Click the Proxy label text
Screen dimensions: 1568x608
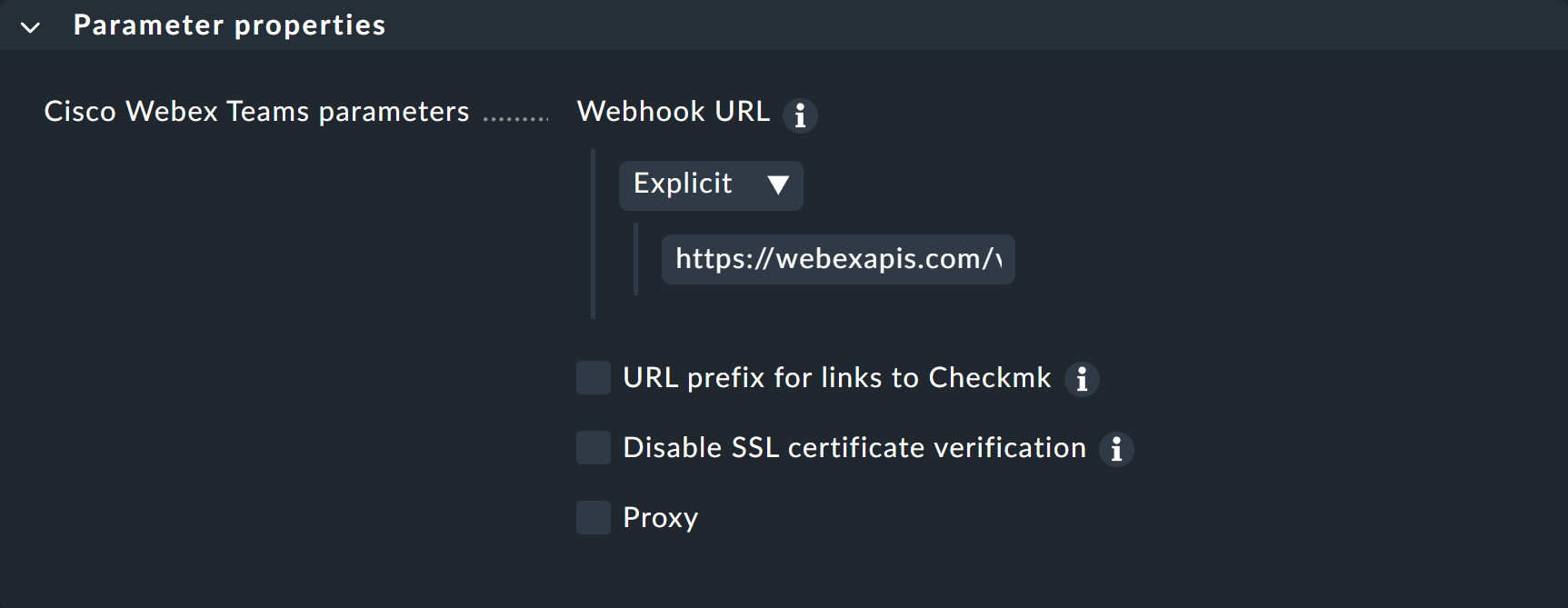pyautogui.click(x=659, y=517)
